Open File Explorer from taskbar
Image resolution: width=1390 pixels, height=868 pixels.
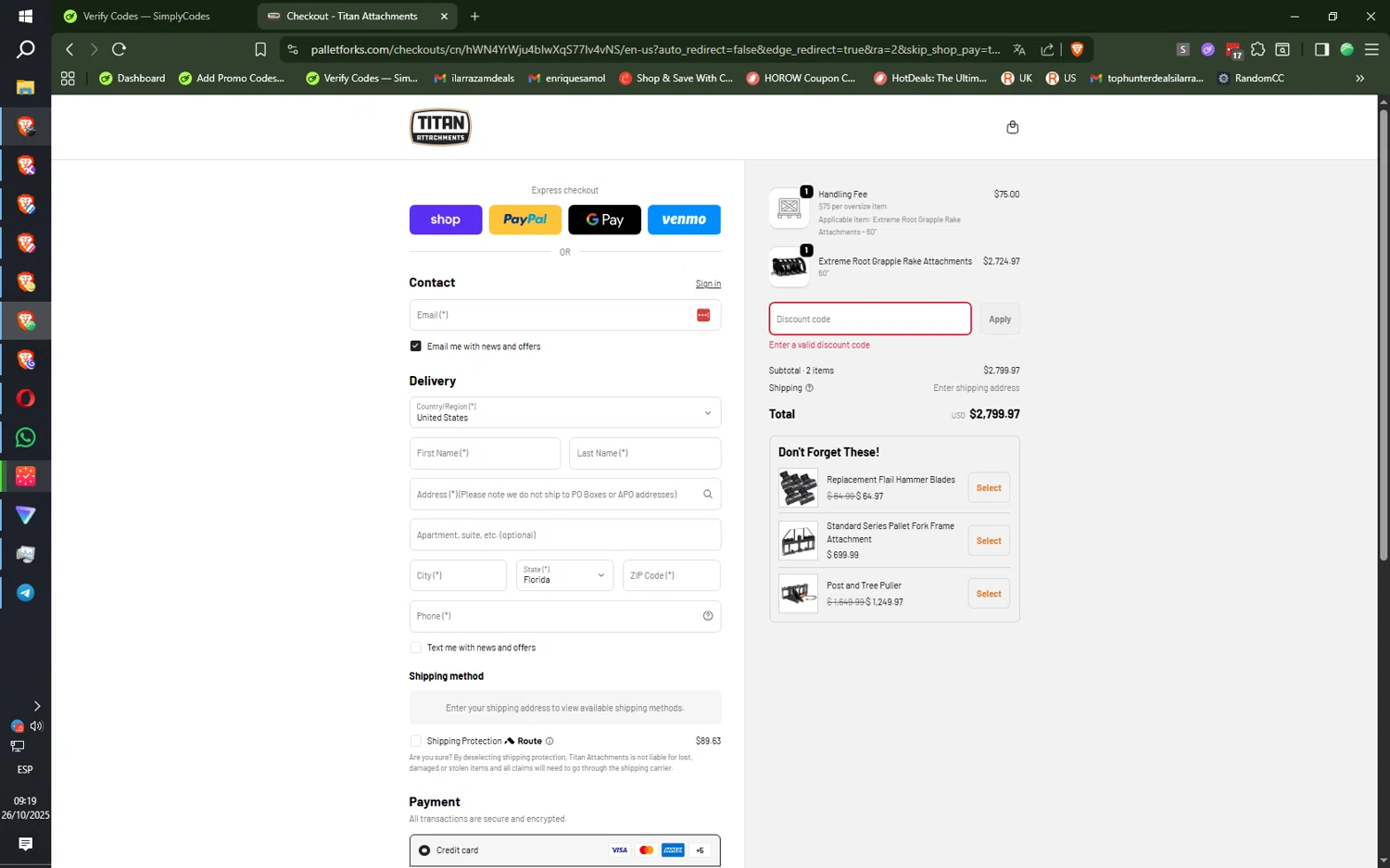(25, 87)
